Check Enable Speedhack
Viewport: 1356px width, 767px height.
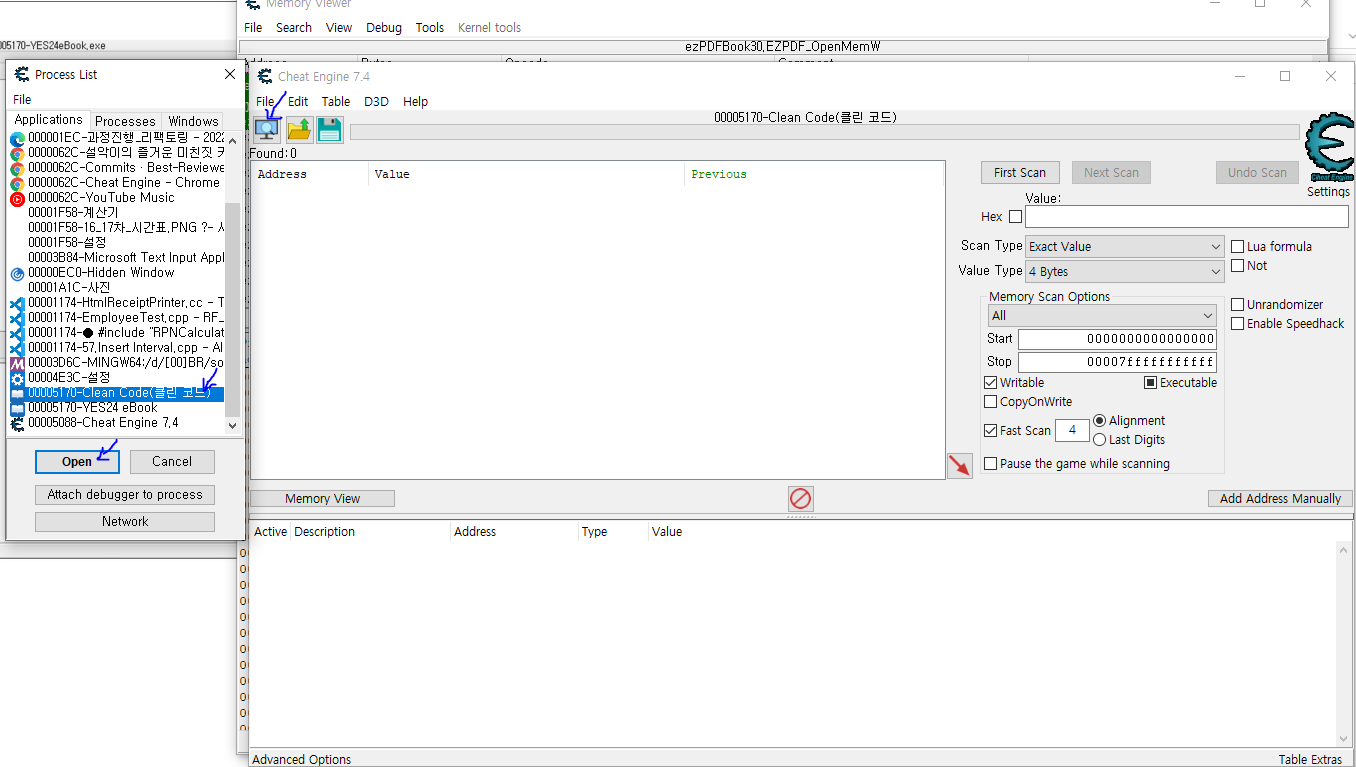point(1238,324)
